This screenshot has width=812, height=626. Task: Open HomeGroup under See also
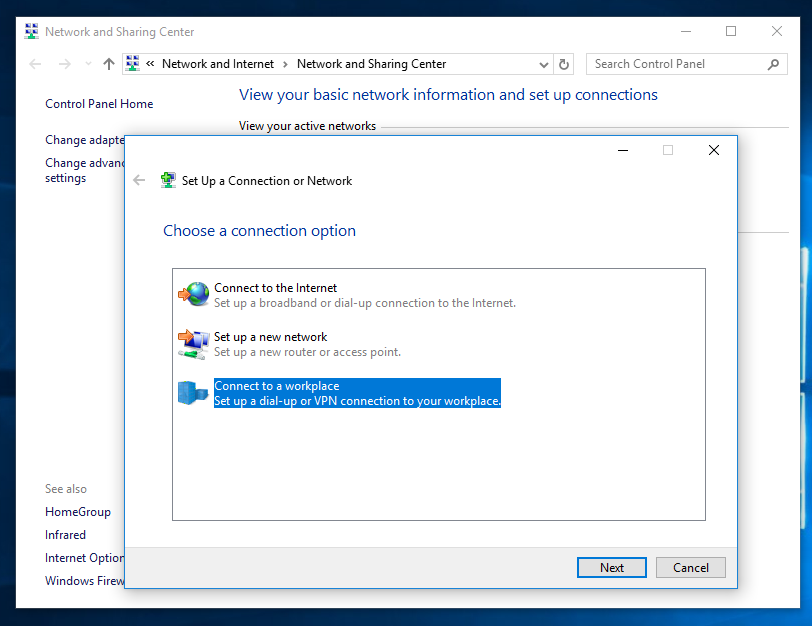pos(78,512)
